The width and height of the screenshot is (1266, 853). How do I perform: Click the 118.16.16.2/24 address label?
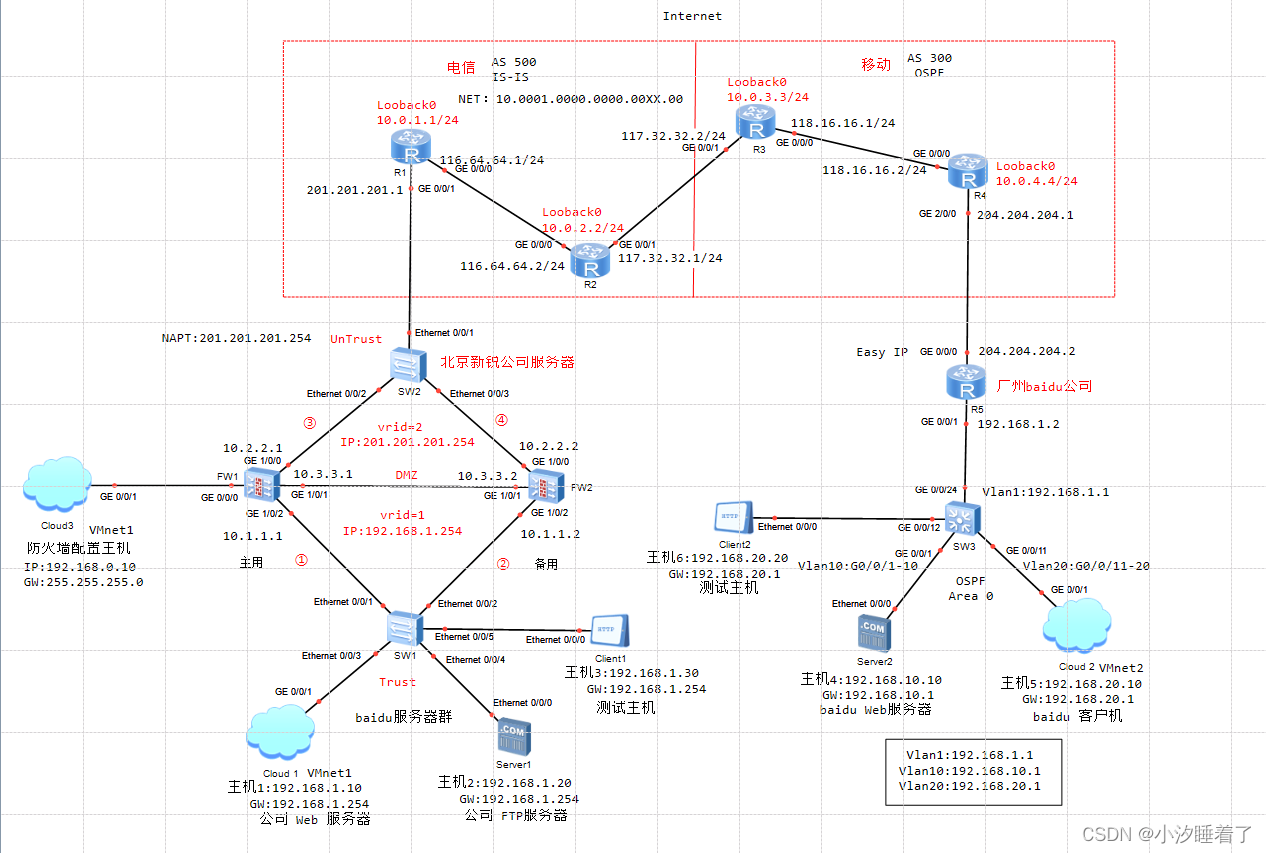click(x=874, y=170)
